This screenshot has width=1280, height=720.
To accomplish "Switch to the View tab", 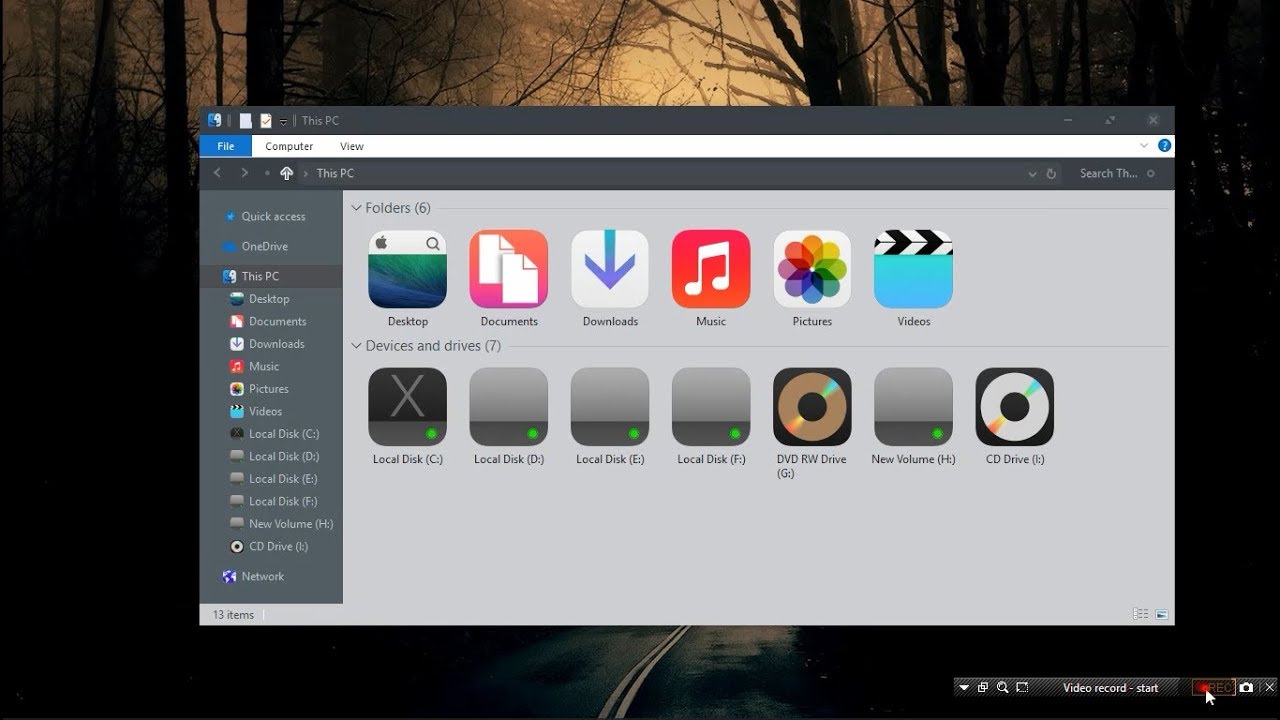I will pyautogui.click(x=351, y=146).
